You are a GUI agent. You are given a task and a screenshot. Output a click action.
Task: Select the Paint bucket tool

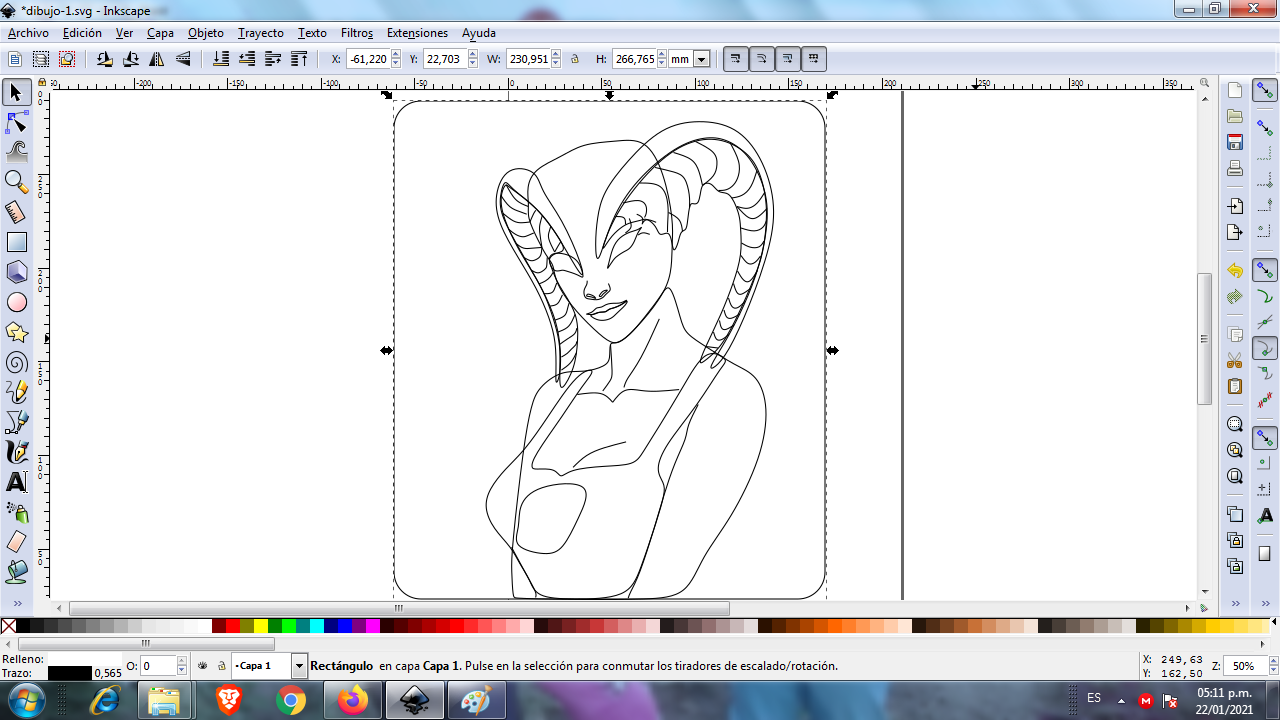16,572
